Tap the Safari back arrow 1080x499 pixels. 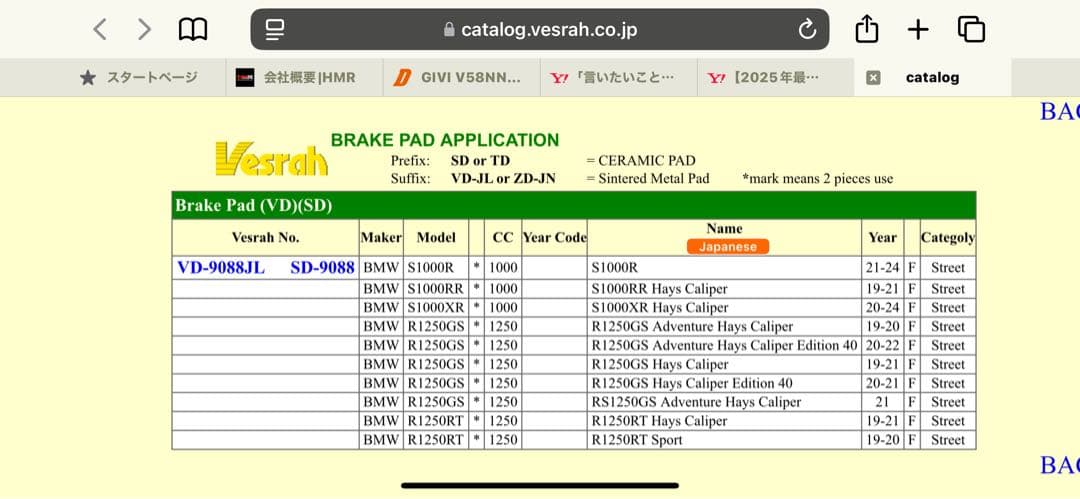(99, 29)
